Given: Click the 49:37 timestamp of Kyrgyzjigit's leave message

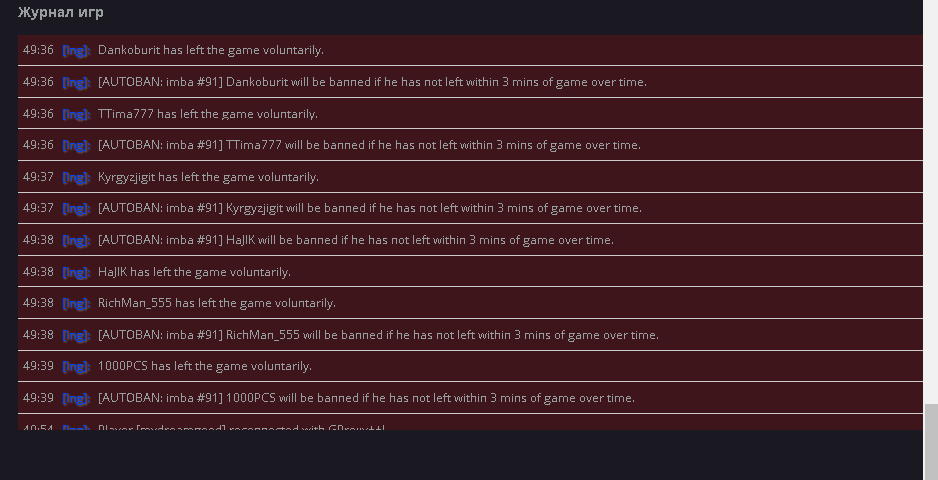Looking at the screenshot, I should click(38, 177).
